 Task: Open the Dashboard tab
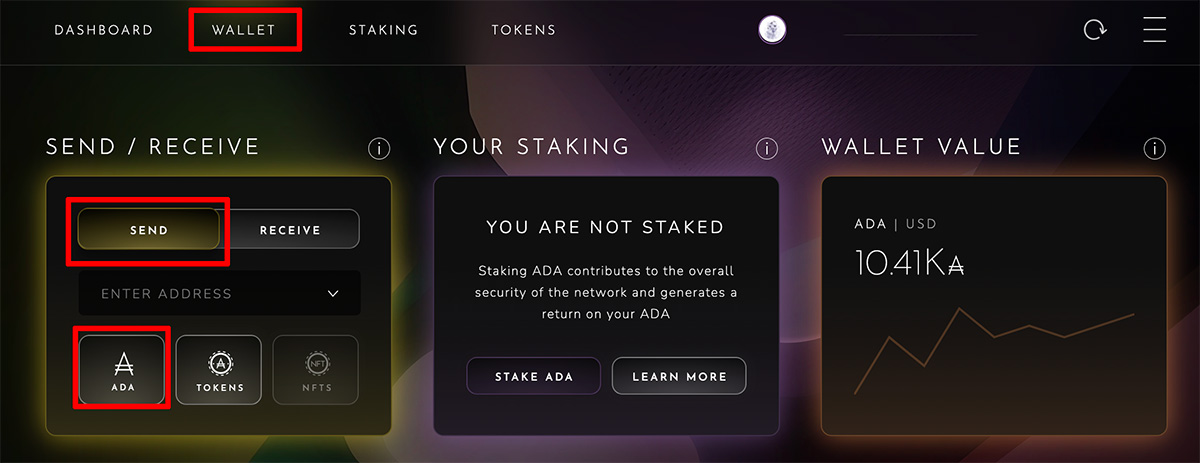104,30
